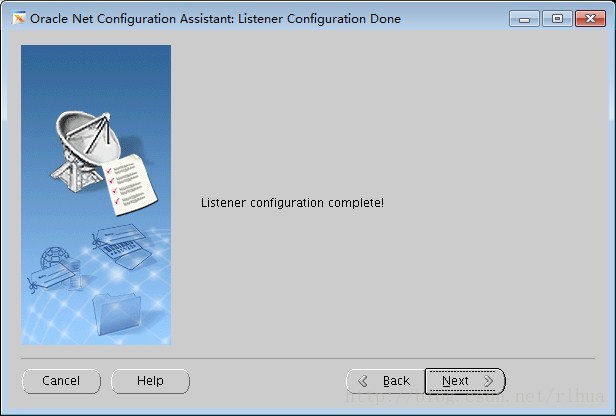Maximize the Oracle Net Configuration window
This screenshot has height=416, width=616.
tap(557, 18)
